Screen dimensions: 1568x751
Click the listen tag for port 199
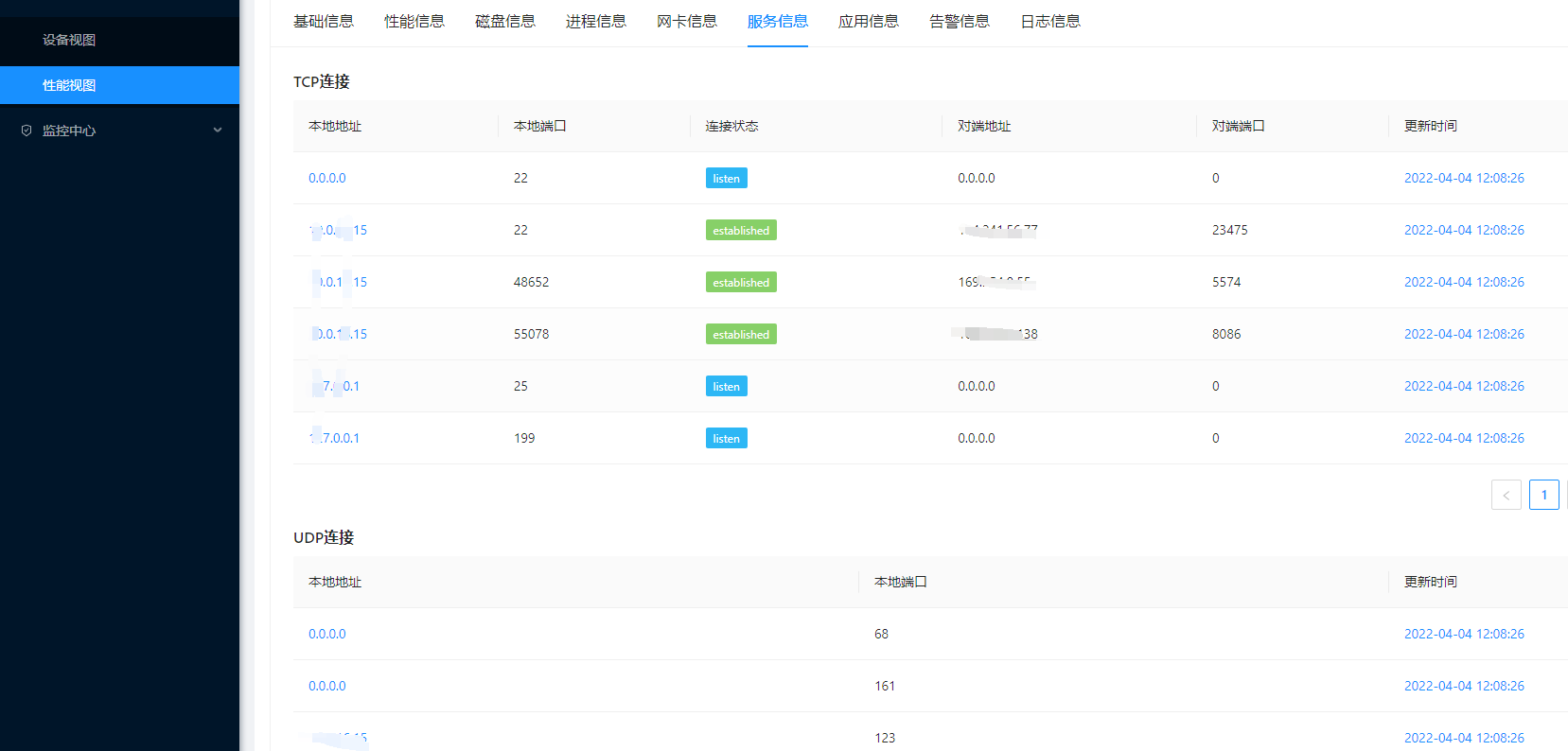click(x=727, y=438)
